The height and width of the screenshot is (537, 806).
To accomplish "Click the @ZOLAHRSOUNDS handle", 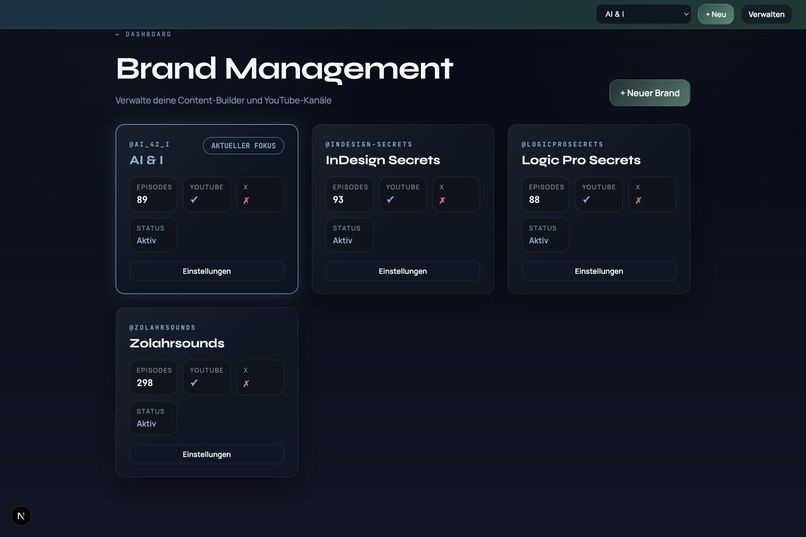I will 162,327.
